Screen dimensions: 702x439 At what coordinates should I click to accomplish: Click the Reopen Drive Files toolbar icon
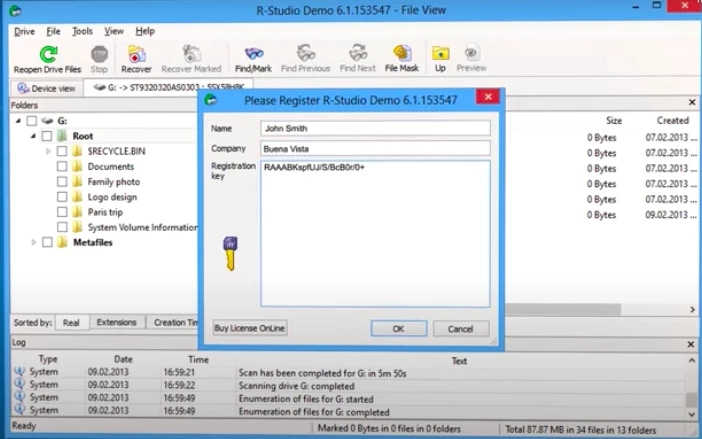(x=47, y=54)
